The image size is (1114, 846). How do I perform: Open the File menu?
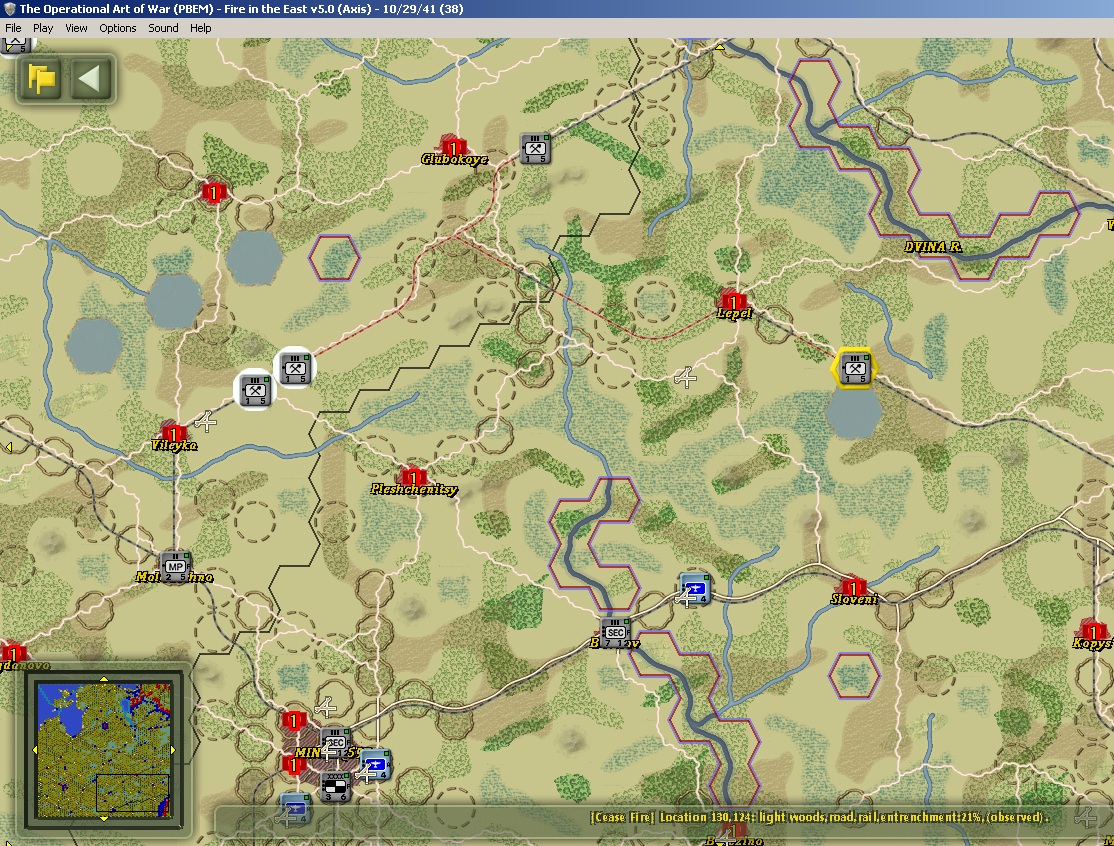(x=13, y=28)
